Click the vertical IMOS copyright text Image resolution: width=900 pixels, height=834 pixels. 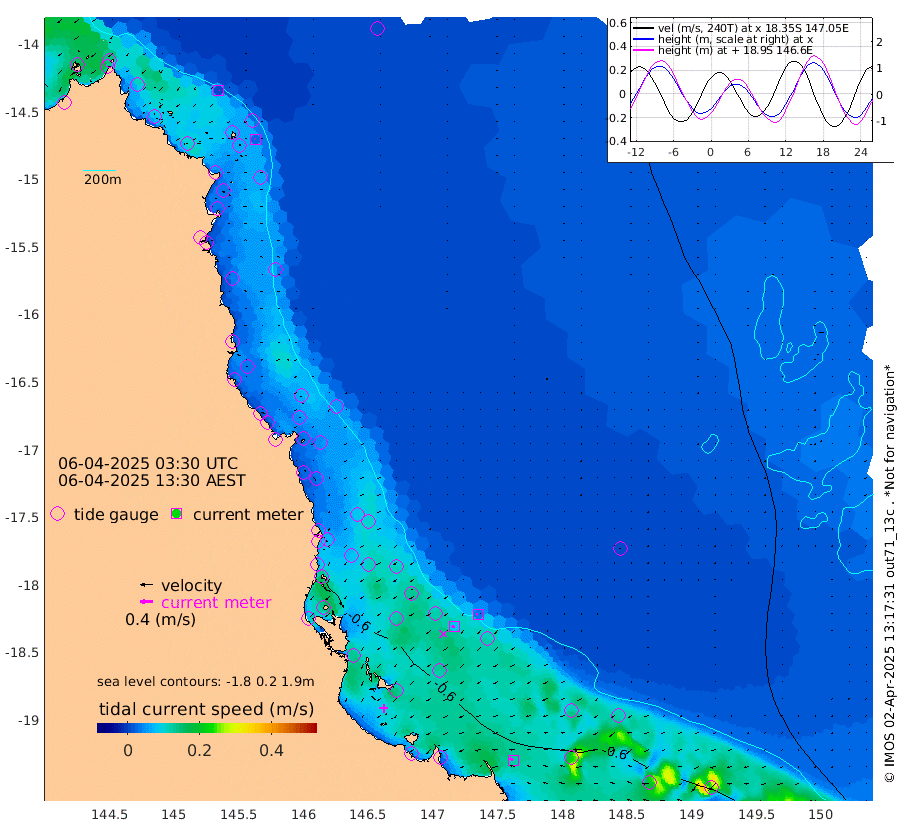tap(889, 572)
